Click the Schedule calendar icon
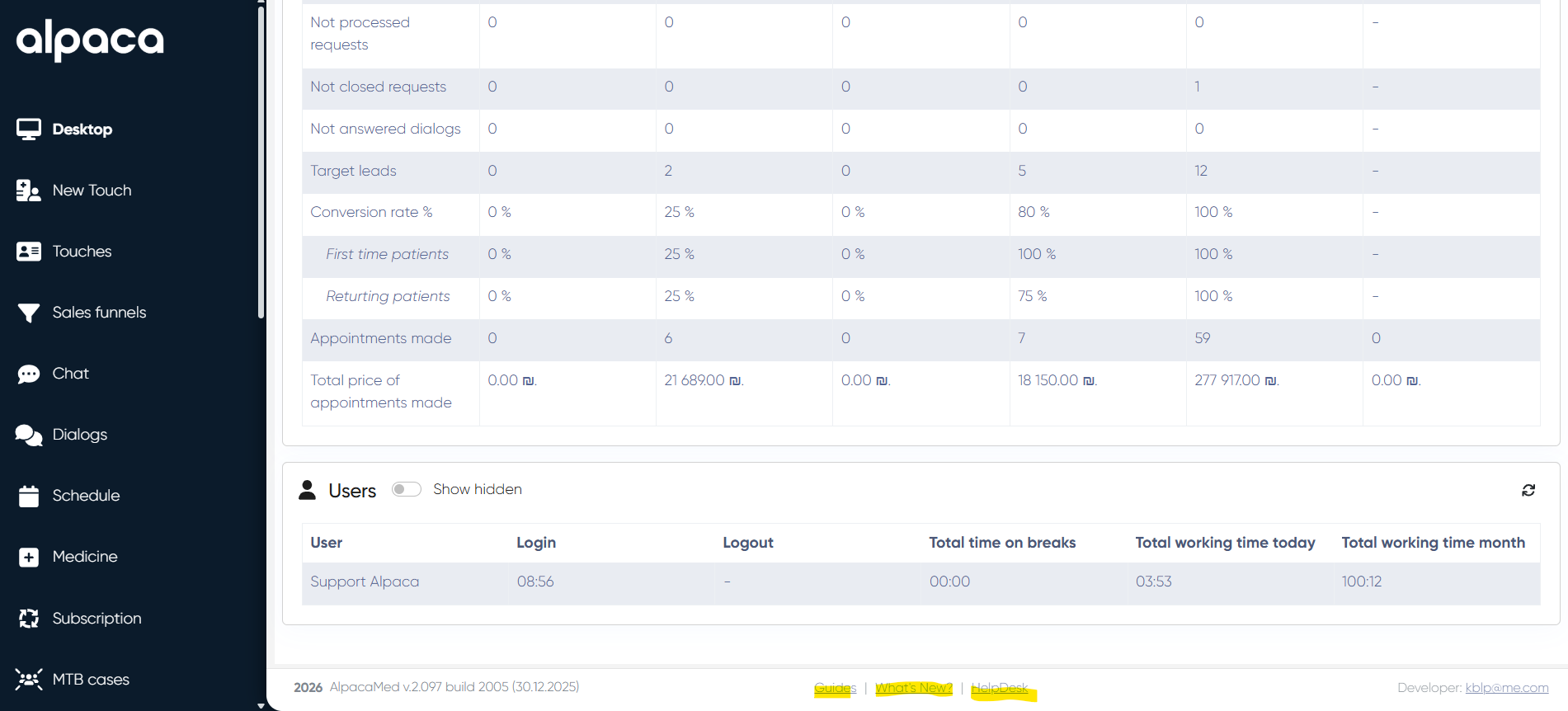 pos(29,496)
